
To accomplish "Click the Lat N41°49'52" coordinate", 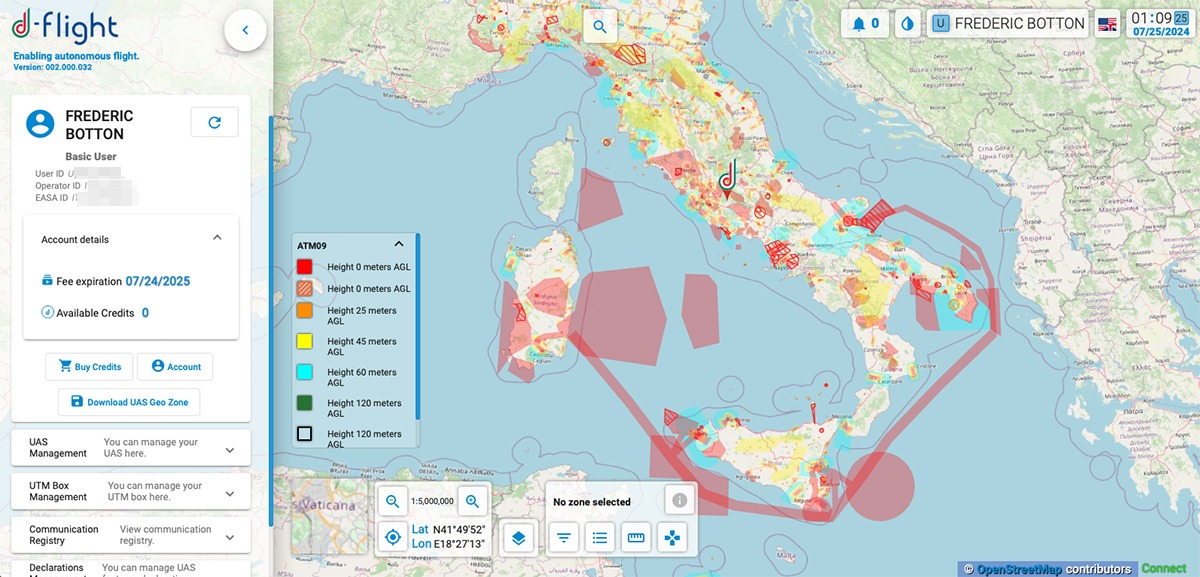I will tap(449, 529).
